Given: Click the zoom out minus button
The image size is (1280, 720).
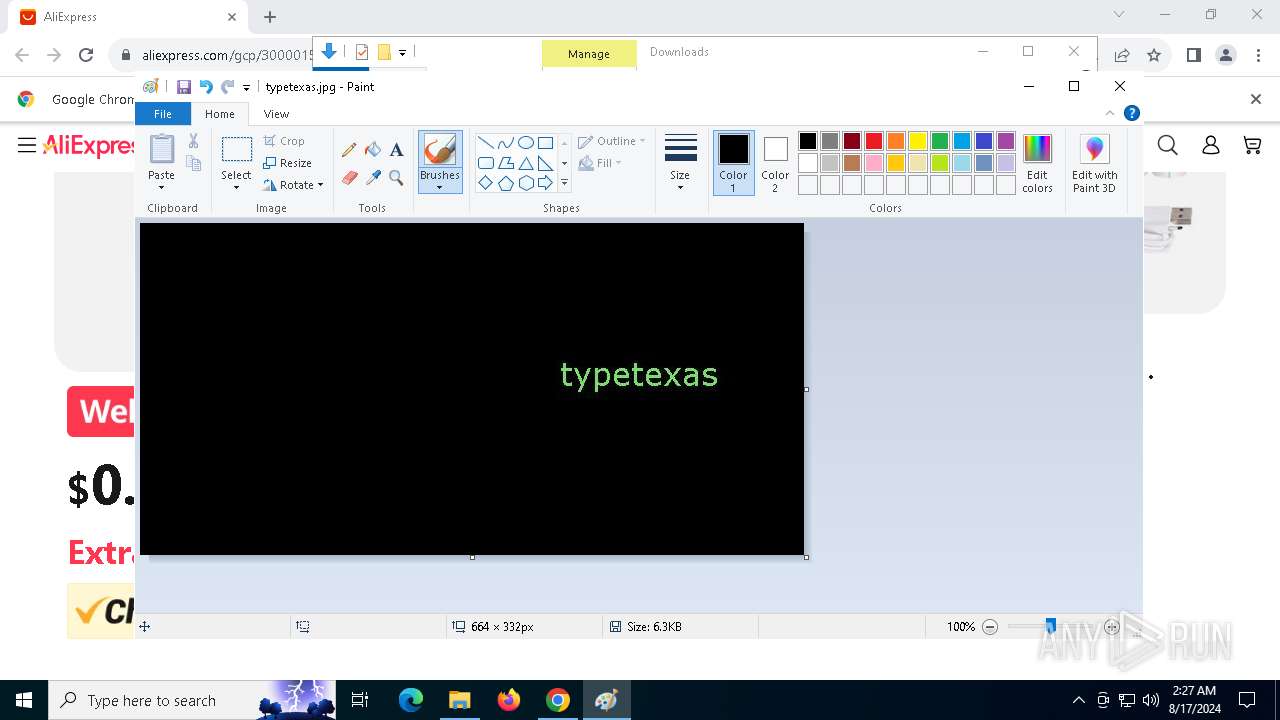Looking at the screenshot, I should click(990, 627).
